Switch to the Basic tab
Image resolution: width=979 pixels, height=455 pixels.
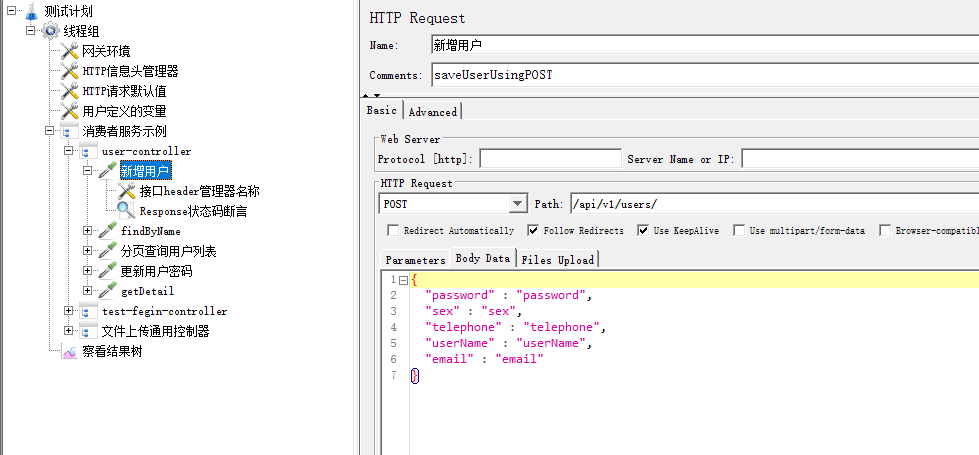(x=381, y=110)
